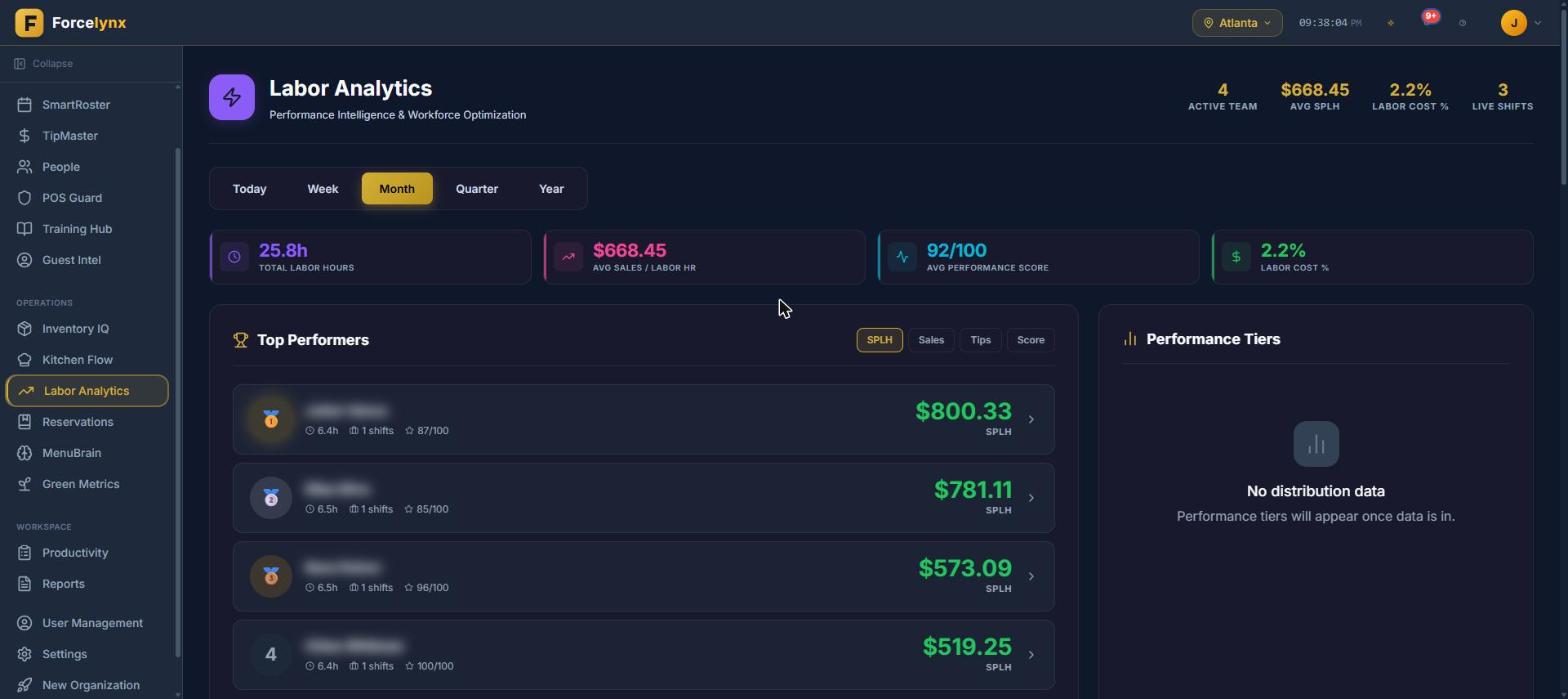Open POS Guard shield icon
1568x699 pixels.
(25, 198)
